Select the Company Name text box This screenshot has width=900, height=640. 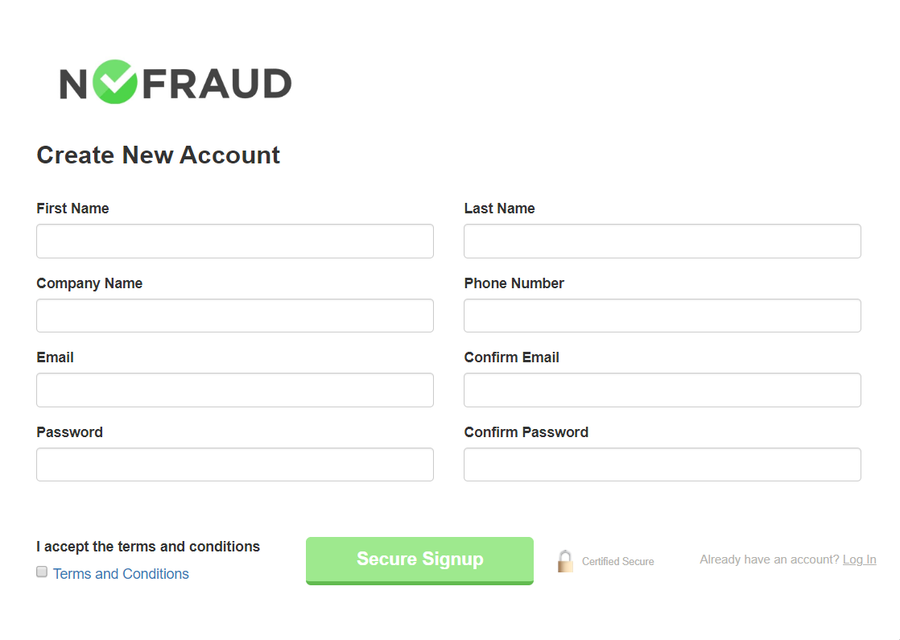(x=235, y=316)
